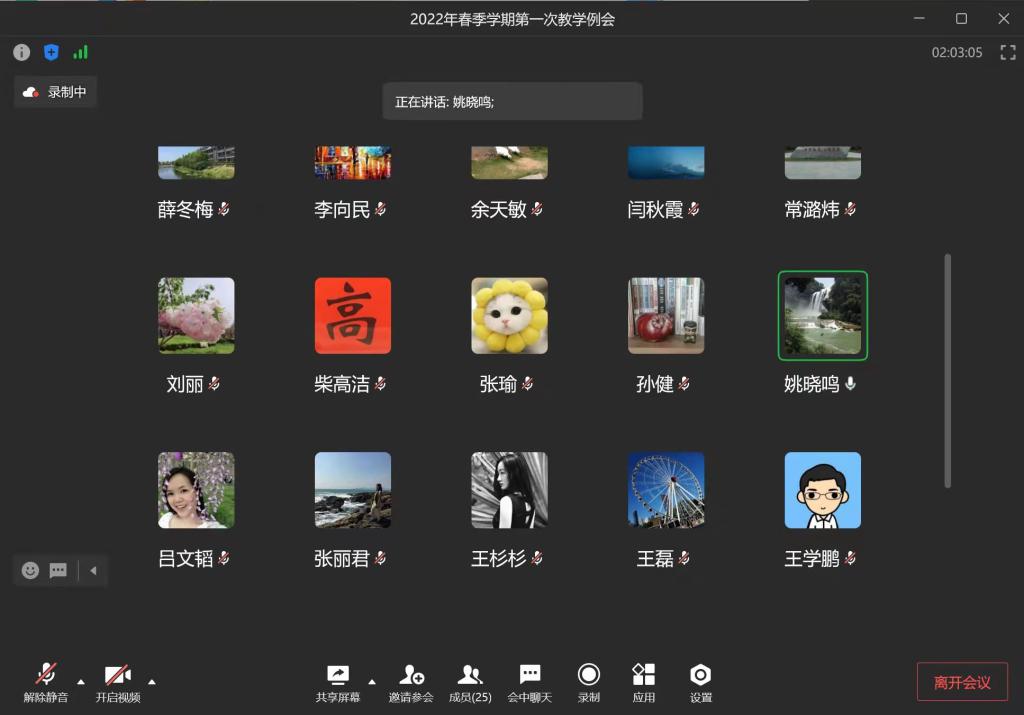The height and width of the screenshot is (715, 1024).
Task: Check the green network signal icon
Action: coord(80,52)
